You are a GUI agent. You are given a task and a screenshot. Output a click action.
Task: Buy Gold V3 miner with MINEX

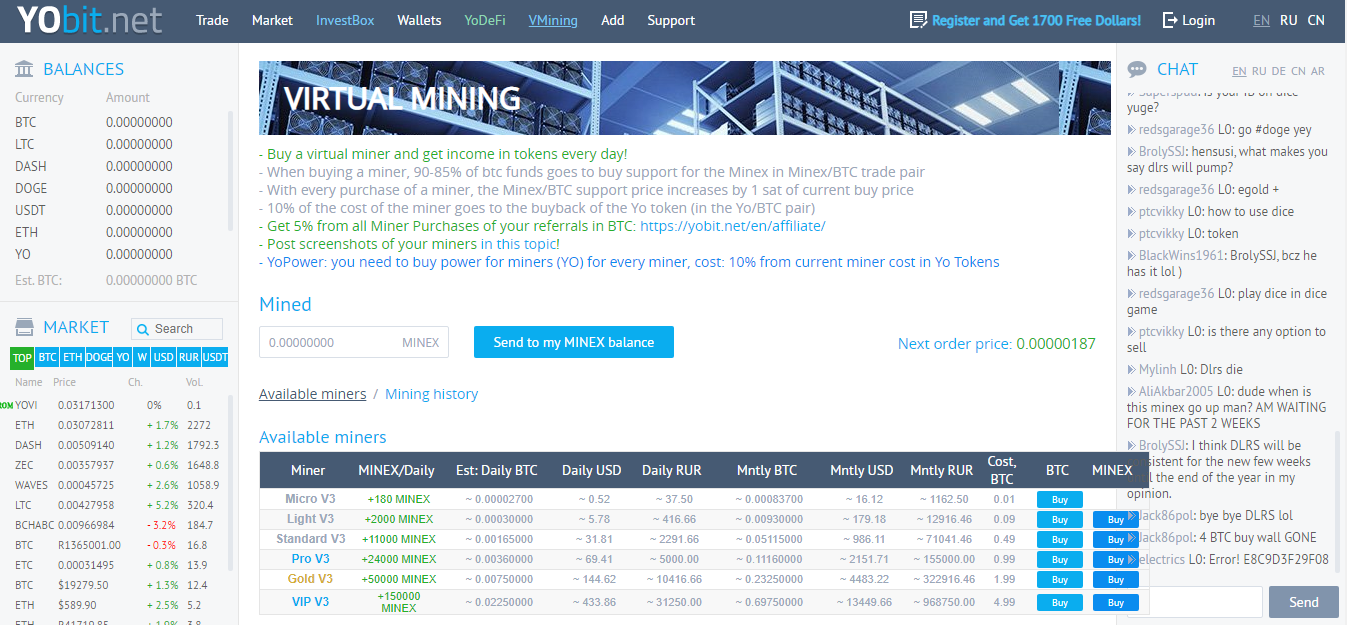(x=1116, y=580)
